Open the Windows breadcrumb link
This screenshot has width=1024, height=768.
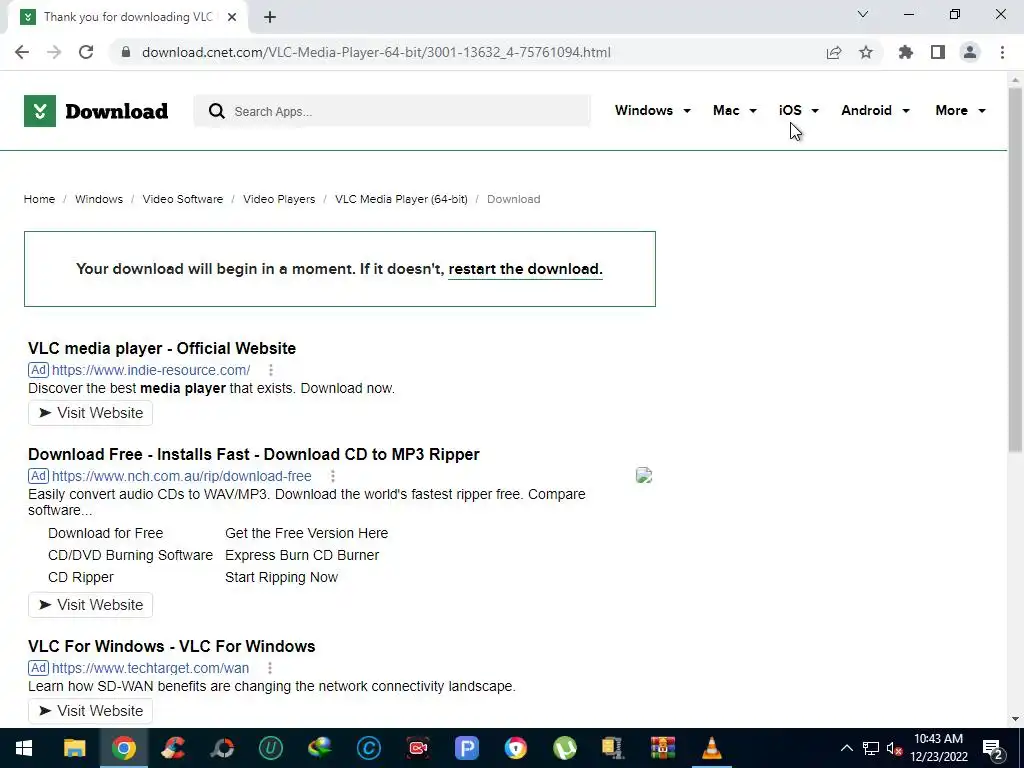coord(99,199)
